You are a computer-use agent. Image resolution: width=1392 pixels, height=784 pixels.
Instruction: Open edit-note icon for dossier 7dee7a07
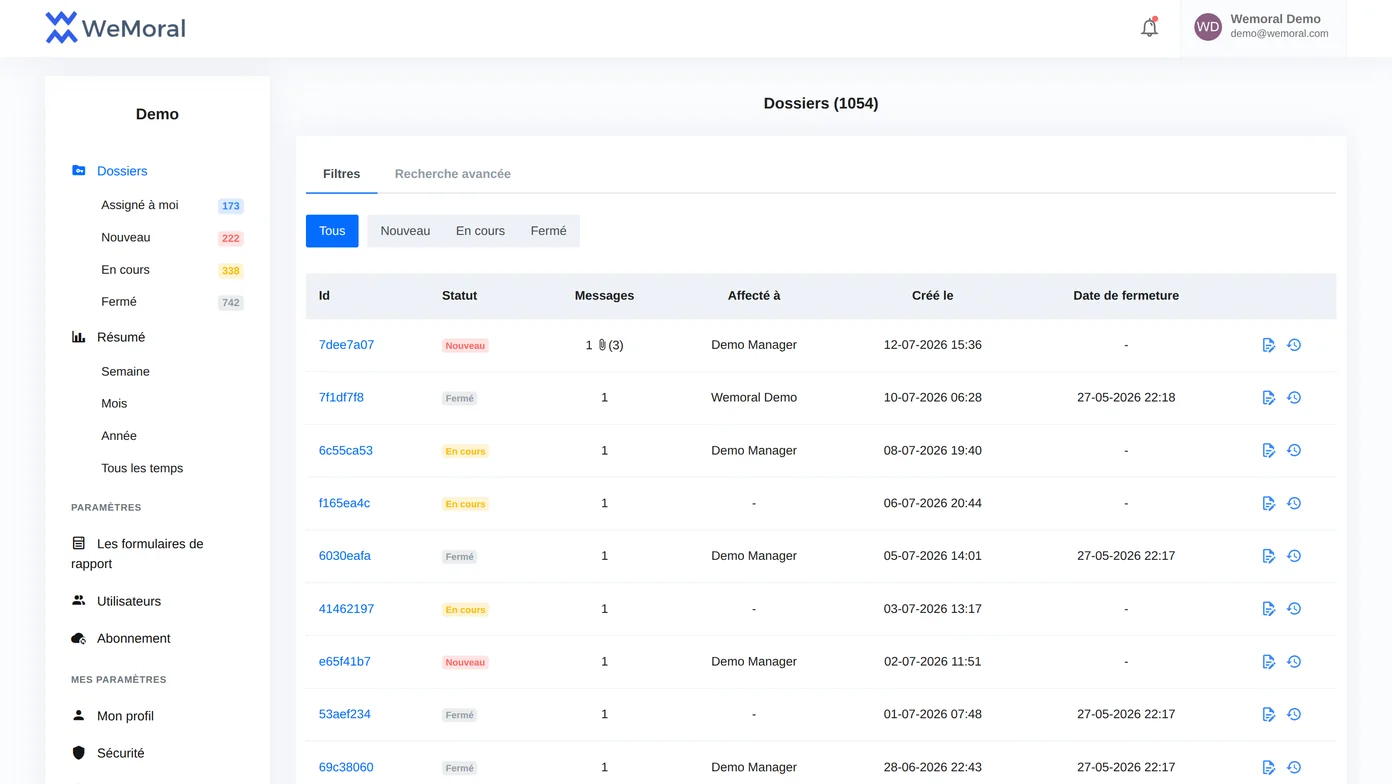point(1268,345)
